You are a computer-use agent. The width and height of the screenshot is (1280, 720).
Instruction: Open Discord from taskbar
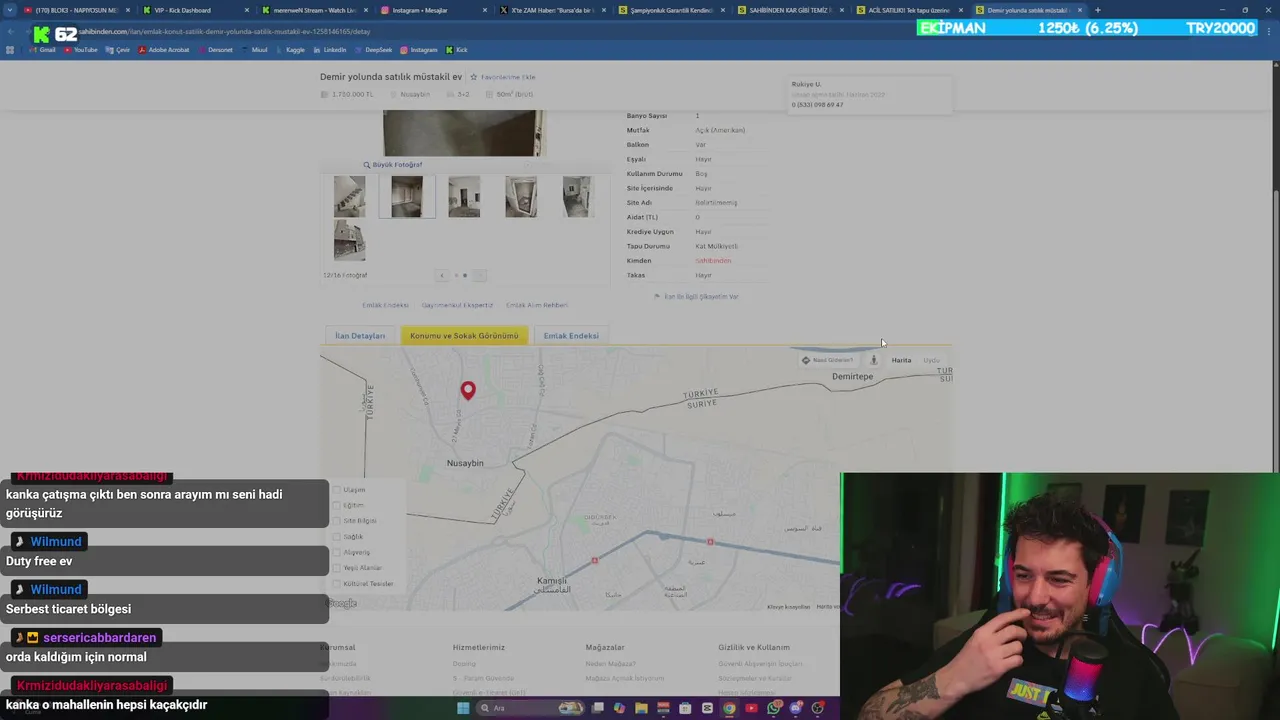coord(796,708)
